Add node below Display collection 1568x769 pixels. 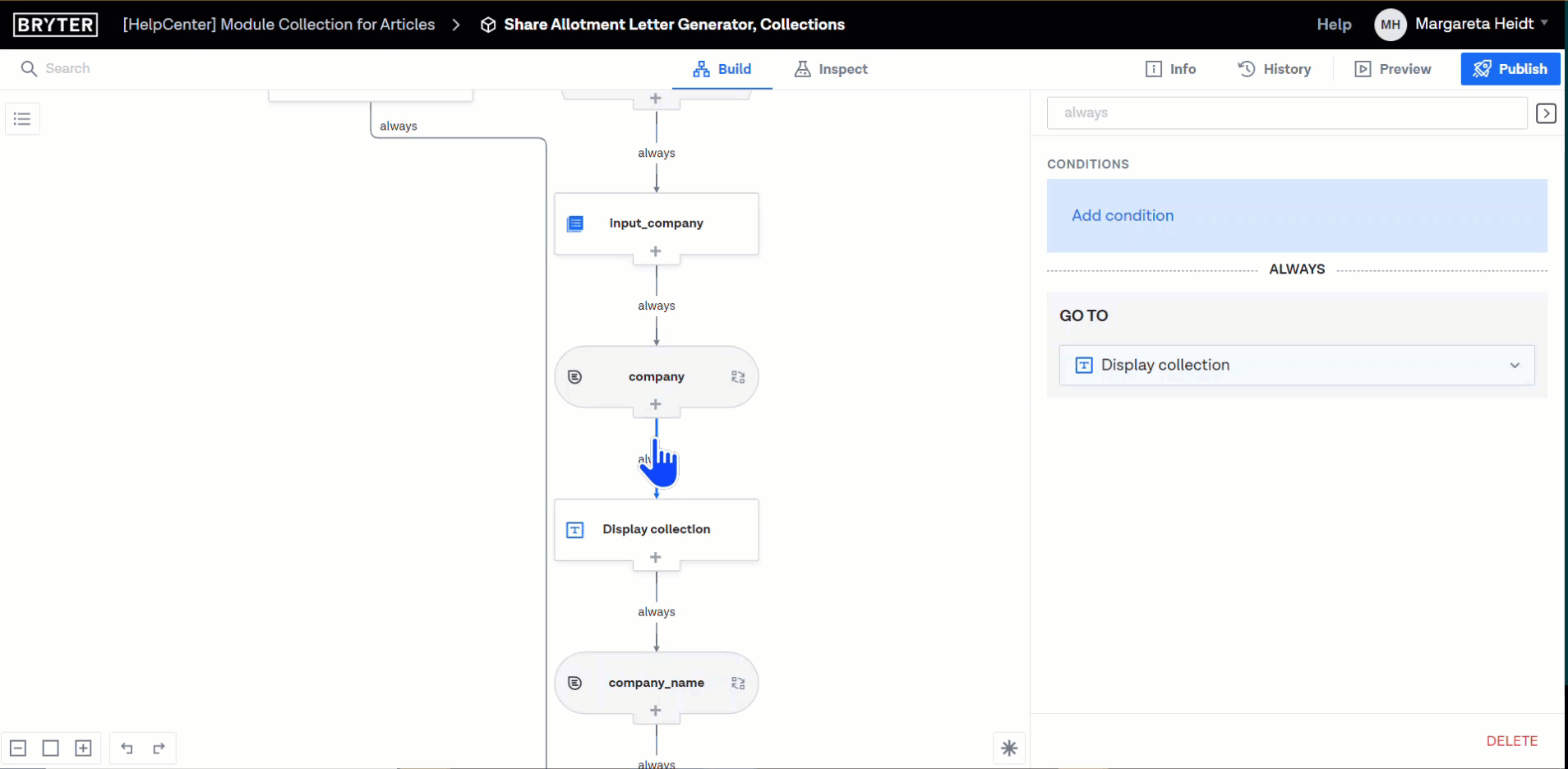[656, 558]
